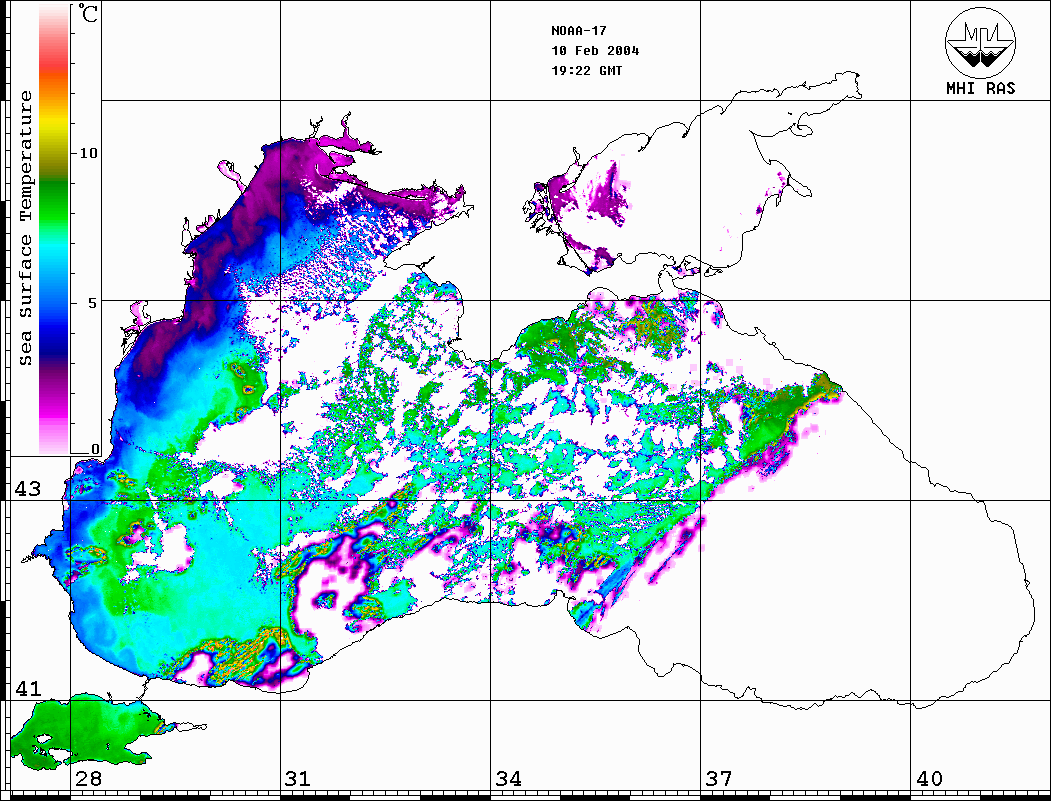
Task: Click longitude label '34'
Action: pos(509,778)
